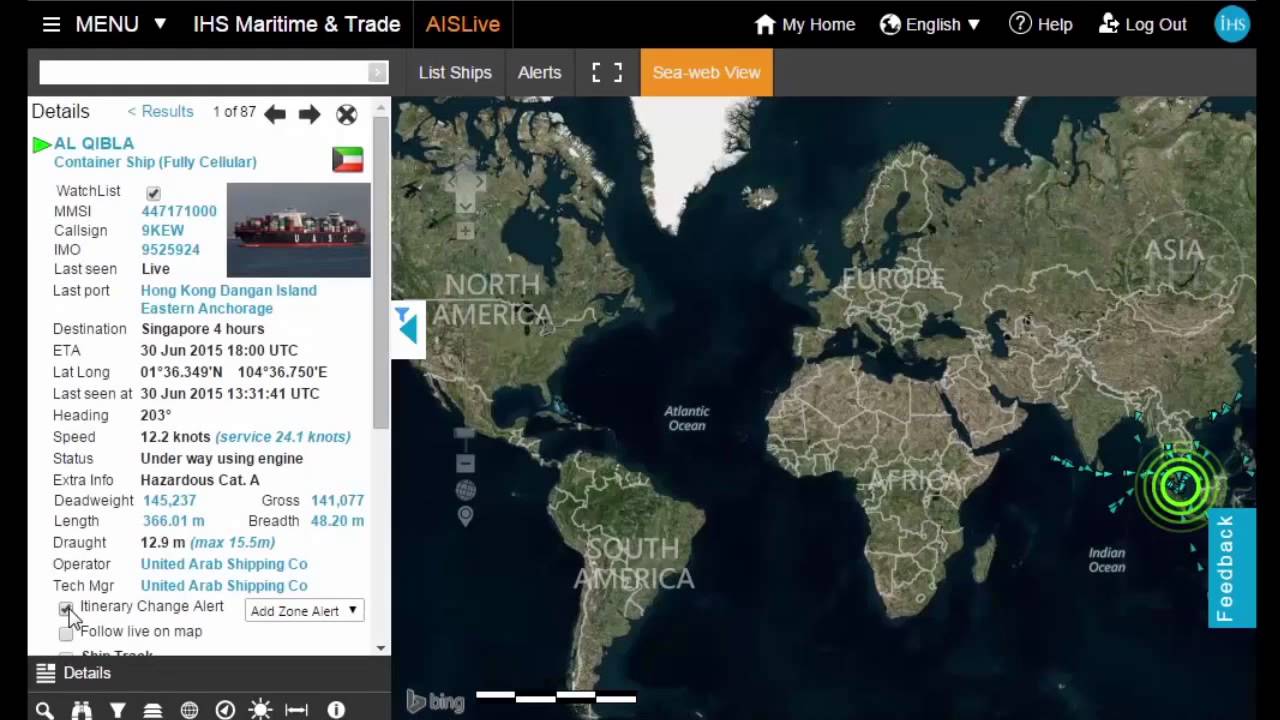Switch to Sea-web View
Image resolution: width=1280 pixels, height=720 pixels.
coord(706,72)
